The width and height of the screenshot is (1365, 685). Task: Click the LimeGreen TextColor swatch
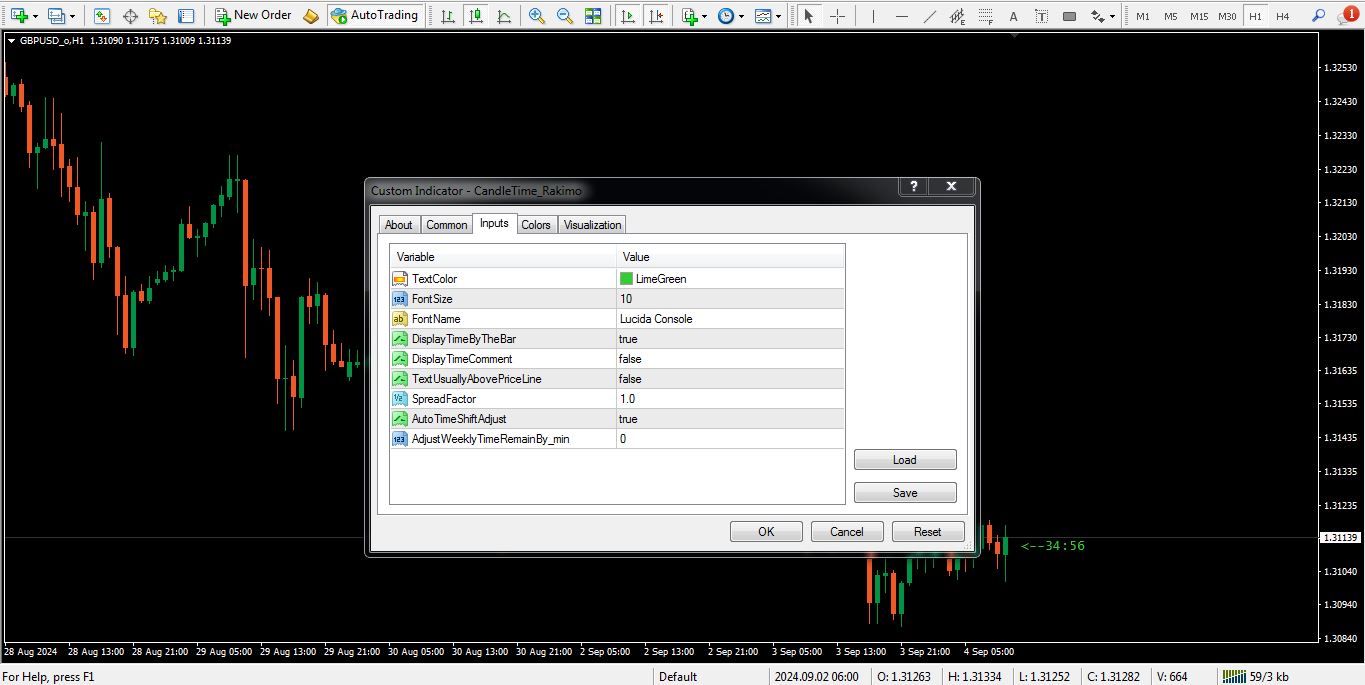(626, 279)
